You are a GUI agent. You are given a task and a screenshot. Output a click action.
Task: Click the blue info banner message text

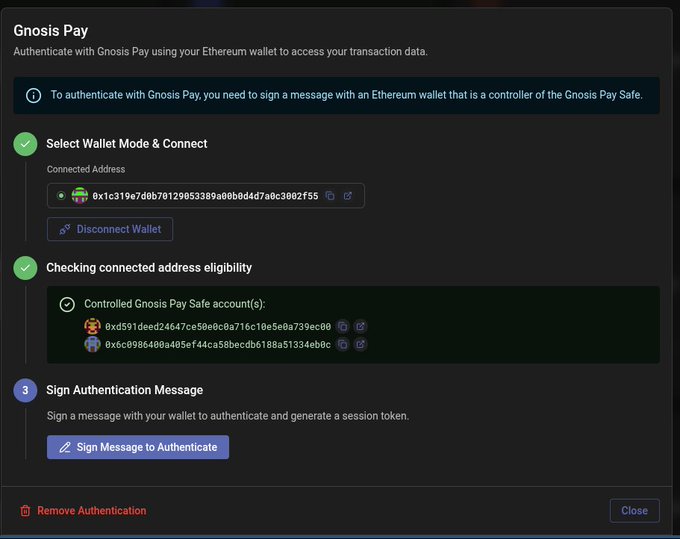click(x=347, y=95)
